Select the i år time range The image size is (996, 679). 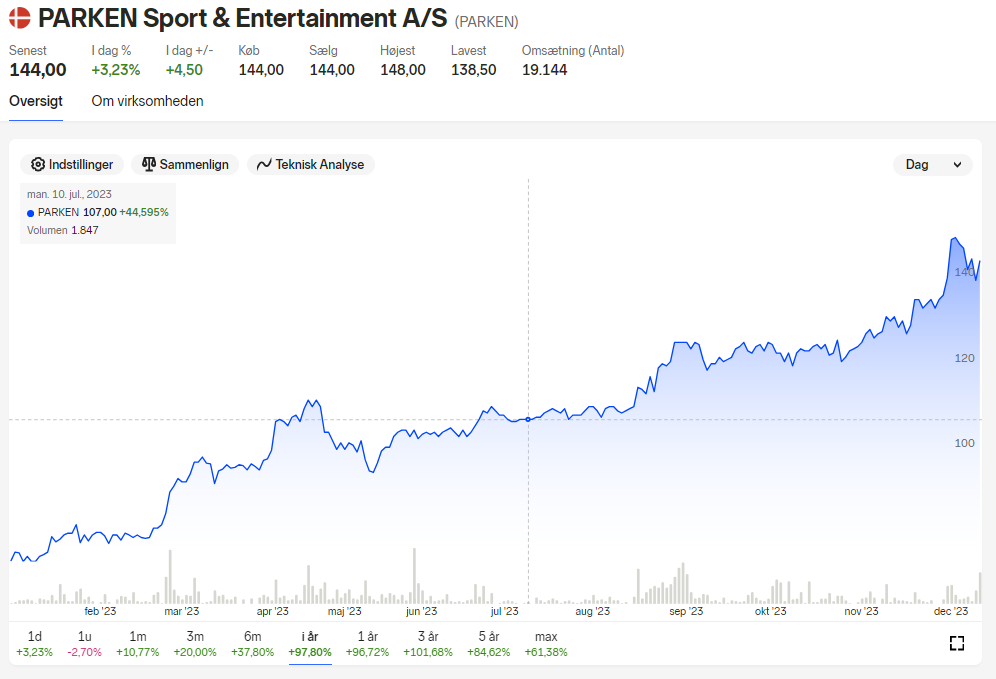tap(310, 643)
